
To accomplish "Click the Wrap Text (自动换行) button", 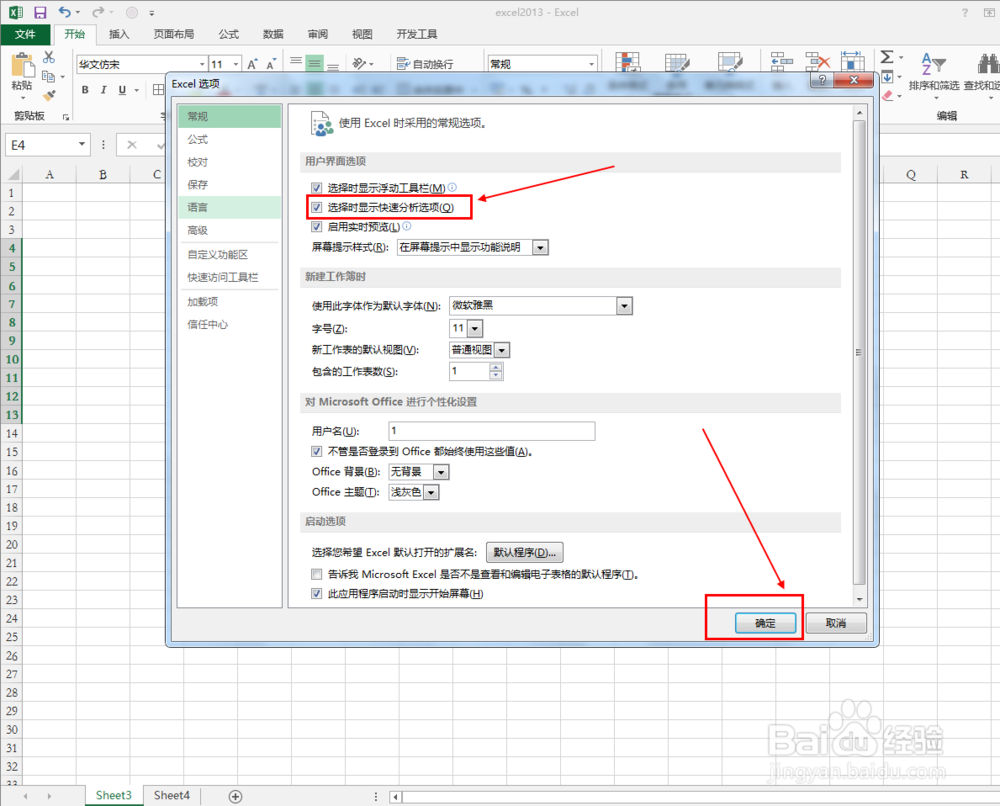I will (425, 64).
